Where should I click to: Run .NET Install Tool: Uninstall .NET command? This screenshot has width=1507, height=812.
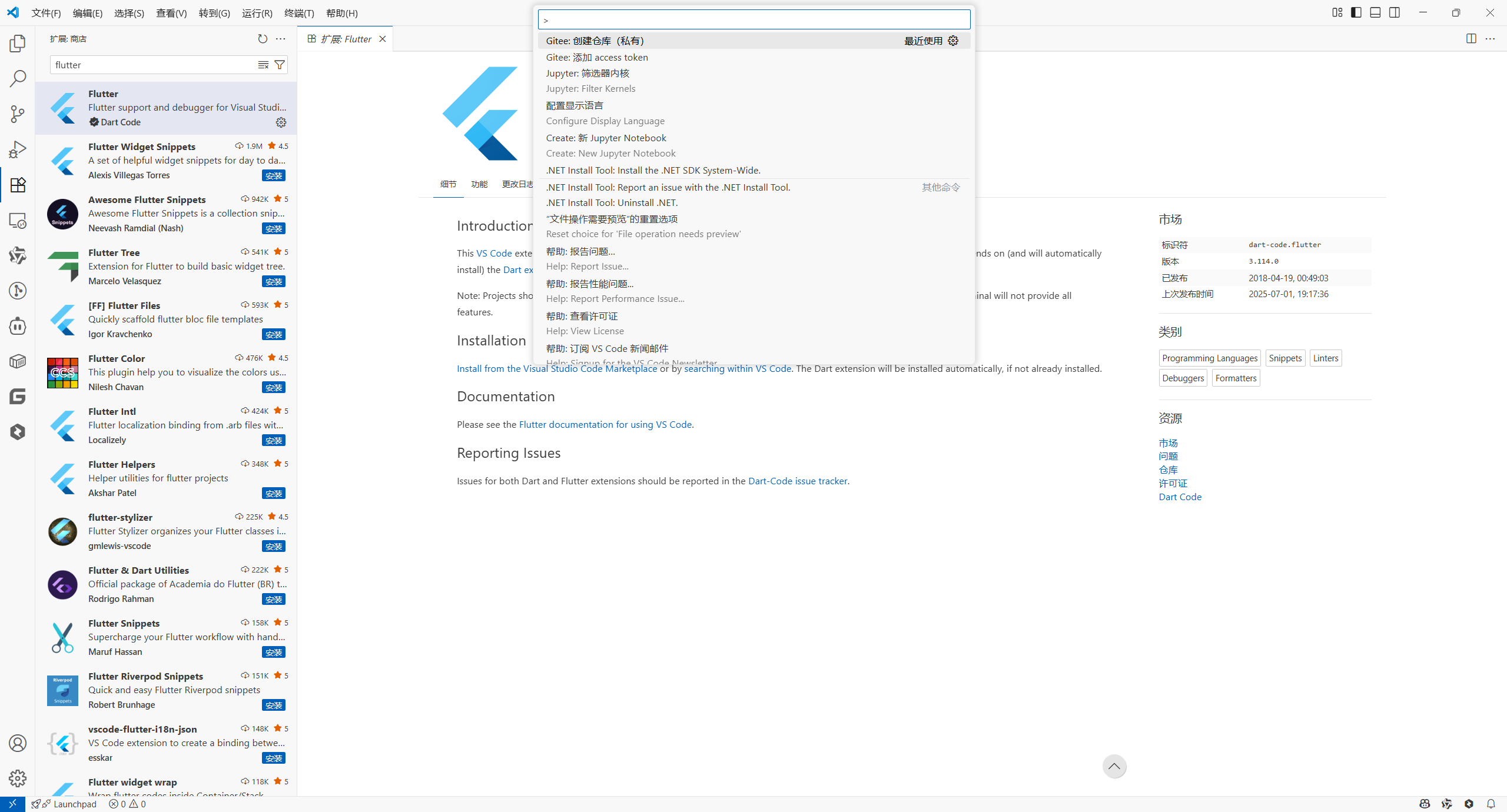754,202
